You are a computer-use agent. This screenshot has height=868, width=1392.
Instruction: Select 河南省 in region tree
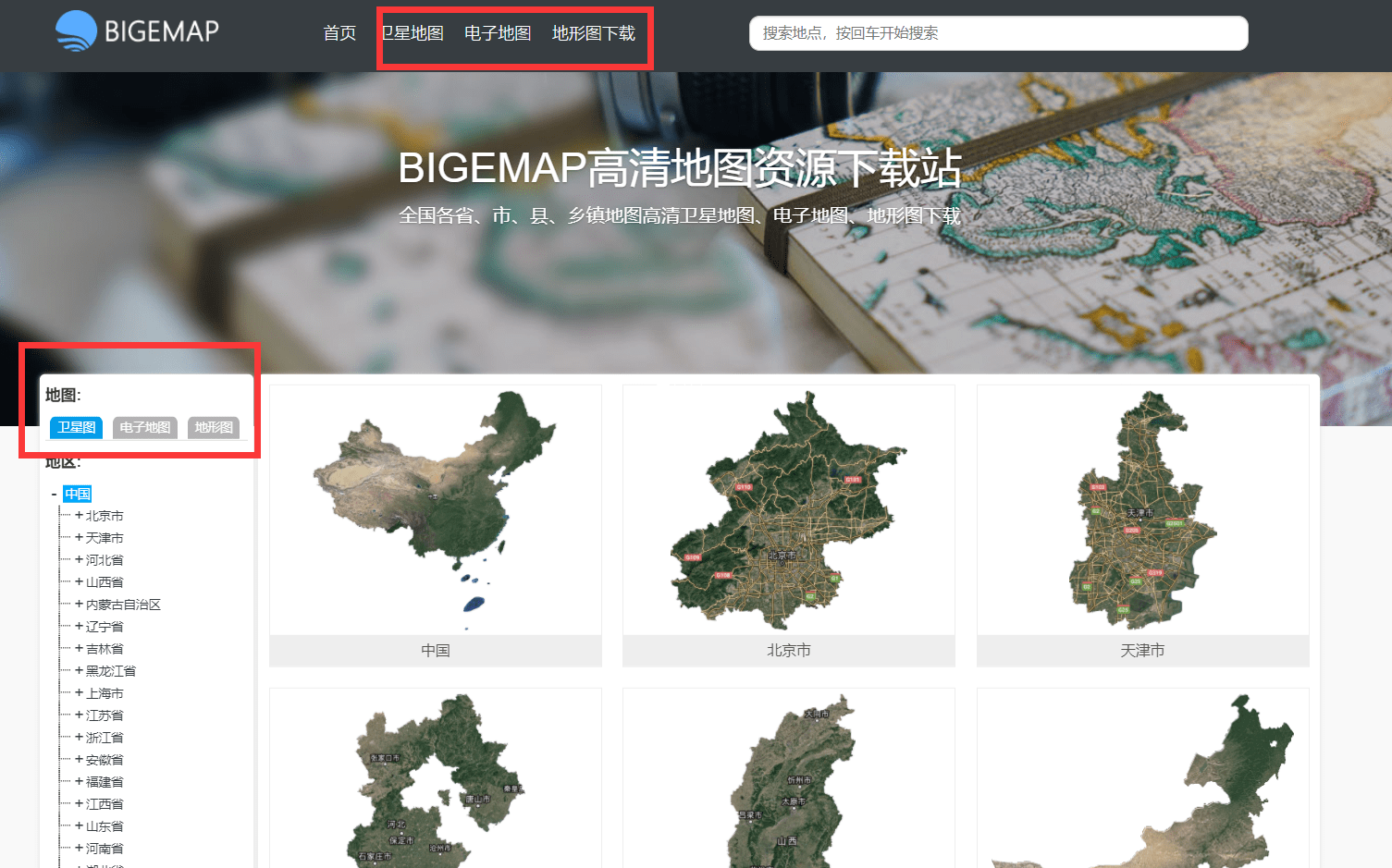pos(105,849)
